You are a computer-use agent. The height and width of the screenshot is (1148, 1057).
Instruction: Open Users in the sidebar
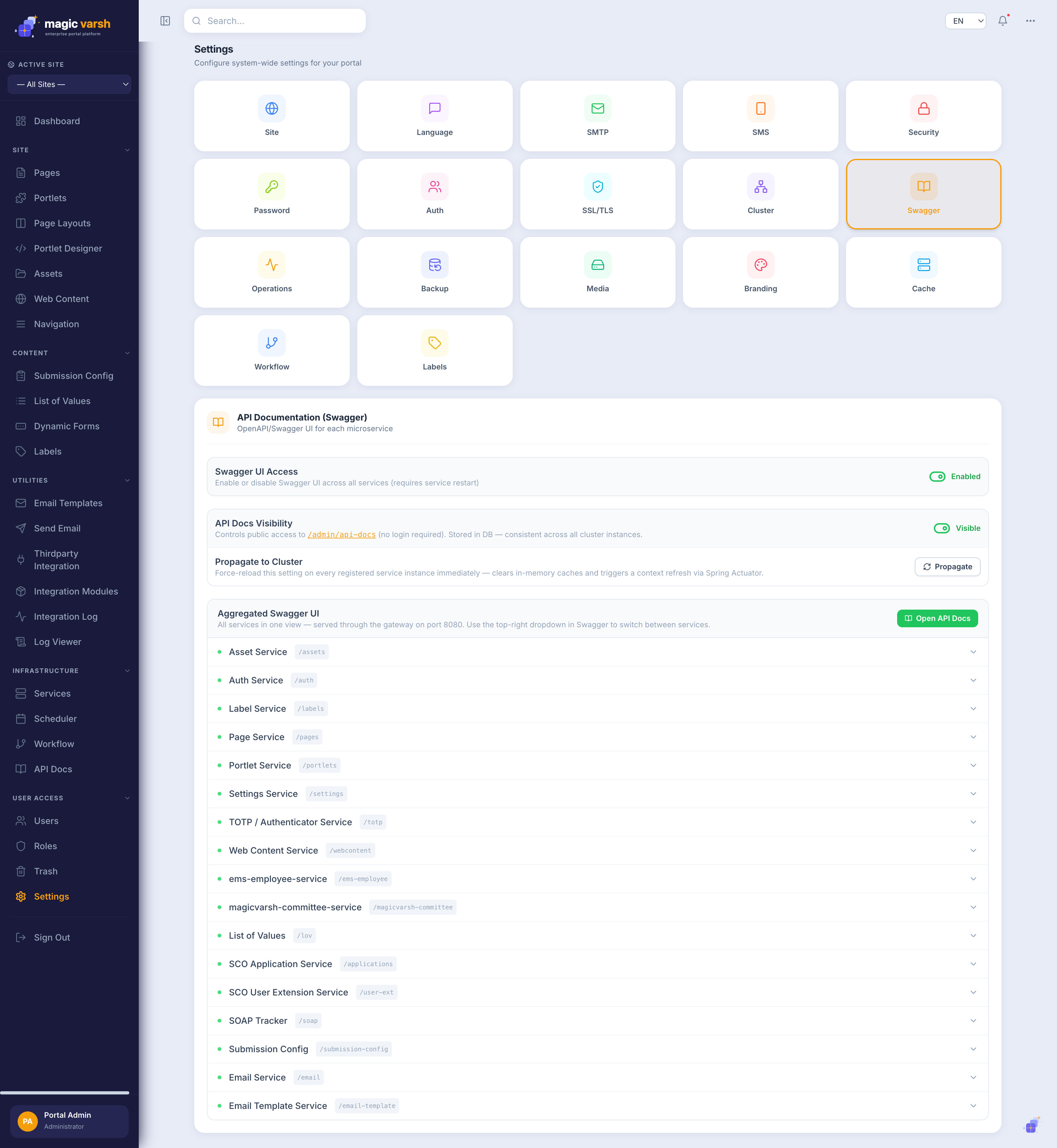tap(69, 821)
